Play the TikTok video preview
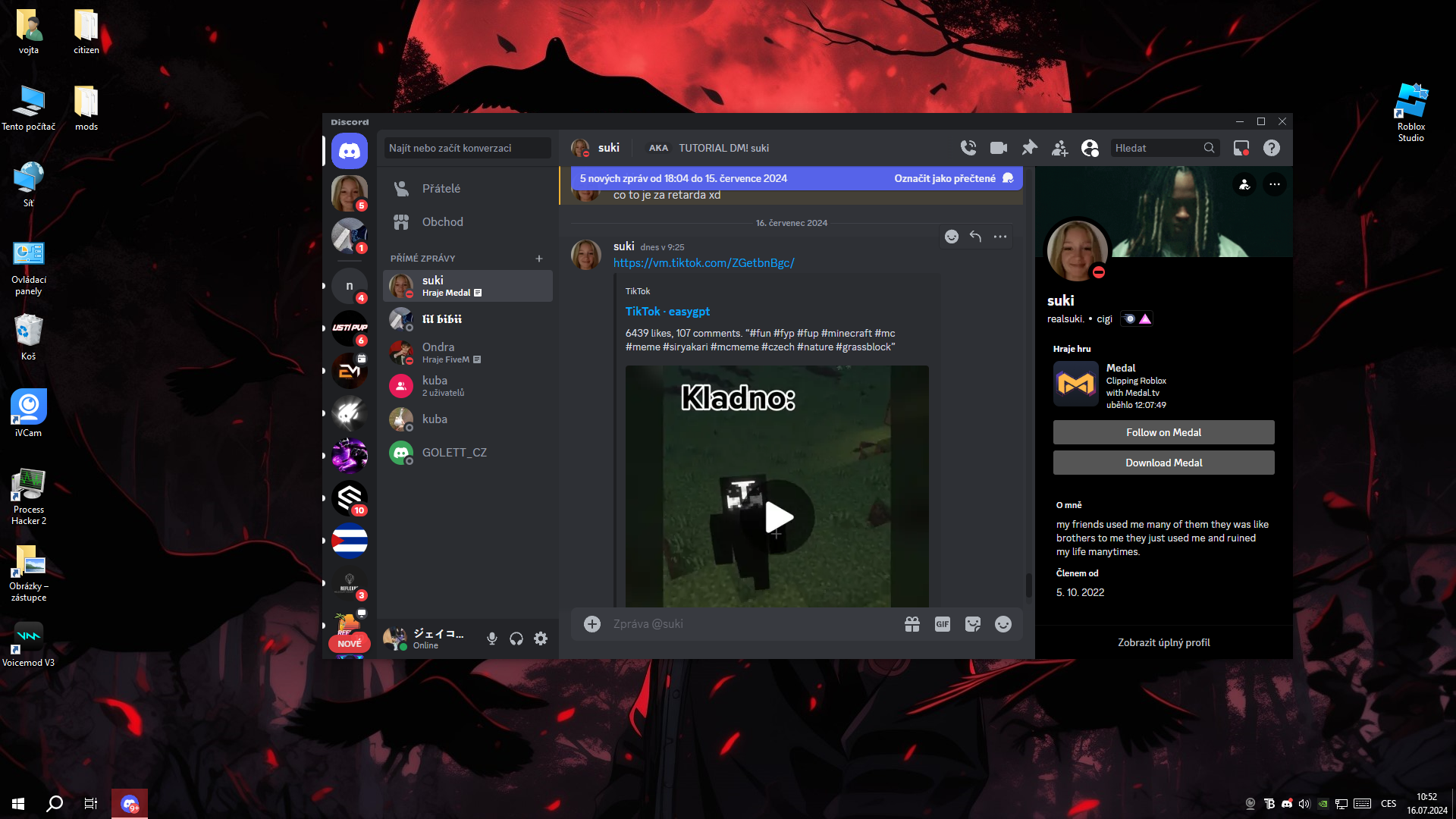Screen dimensions: 1456x819 coord(777,517)
